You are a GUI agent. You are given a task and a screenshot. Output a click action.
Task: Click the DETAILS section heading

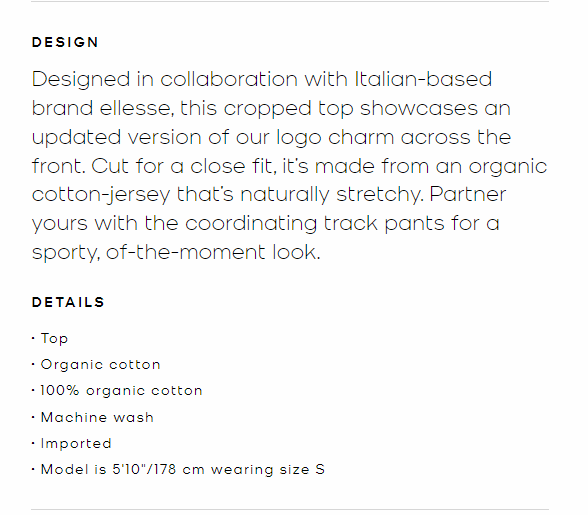(x=68, y=302)
